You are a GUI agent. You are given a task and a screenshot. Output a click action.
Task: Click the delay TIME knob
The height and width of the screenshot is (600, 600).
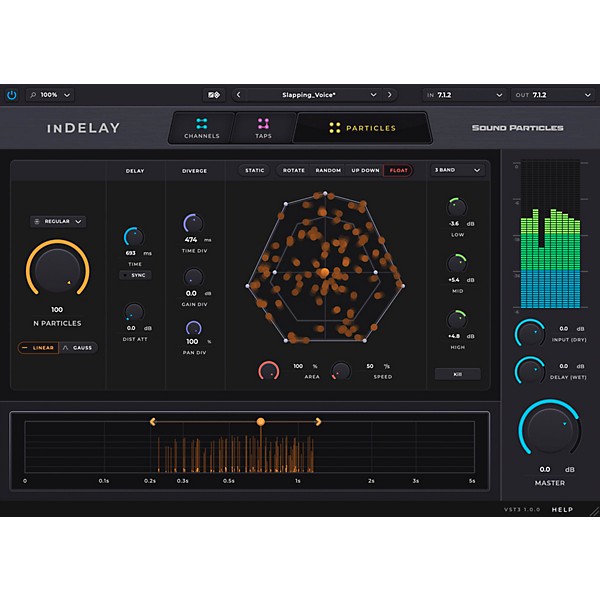coord(134,237)
